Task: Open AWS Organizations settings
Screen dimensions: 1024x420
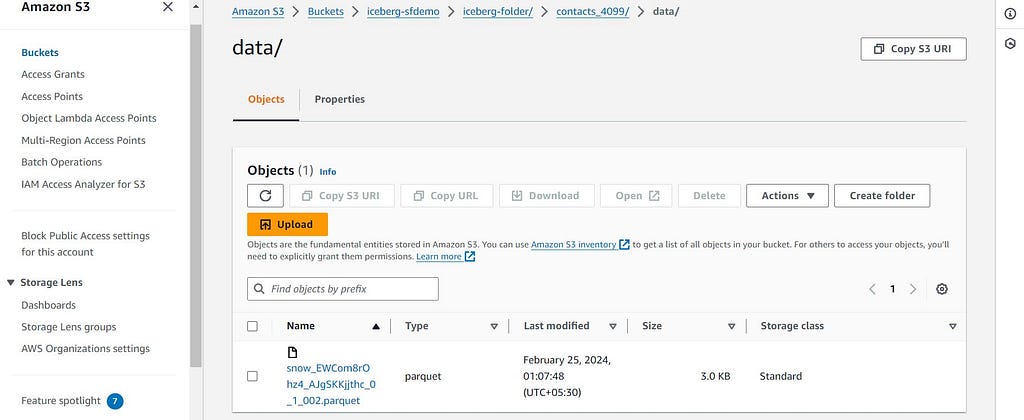Action: click(86, 349)
